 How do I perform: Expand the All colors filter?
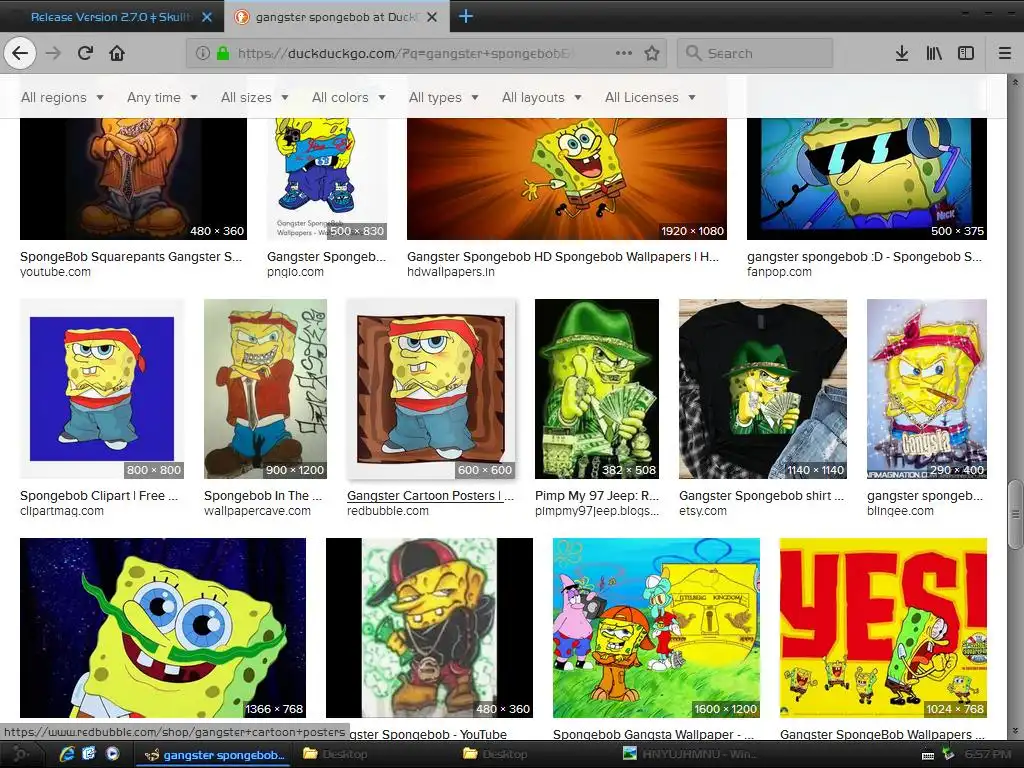(349, 97)
